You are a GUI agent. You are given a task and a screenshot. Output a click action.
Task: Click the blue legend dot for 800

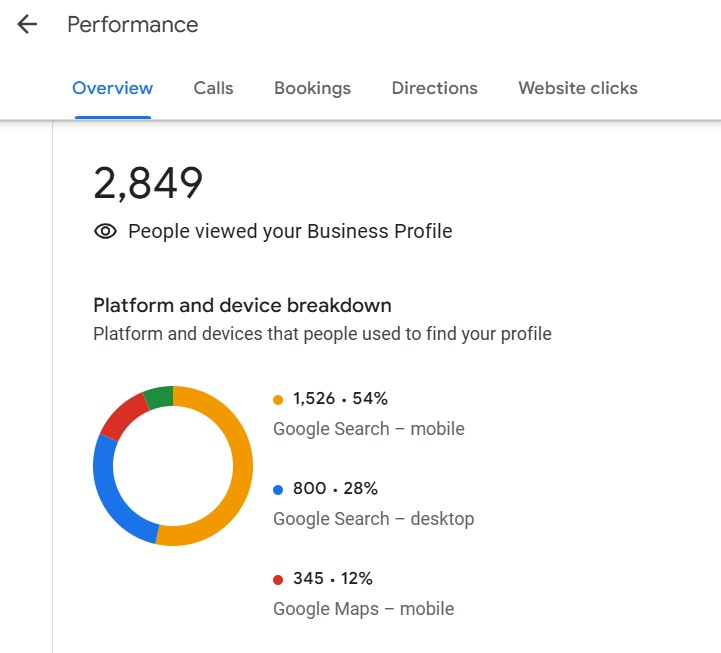tap(278, 490)
